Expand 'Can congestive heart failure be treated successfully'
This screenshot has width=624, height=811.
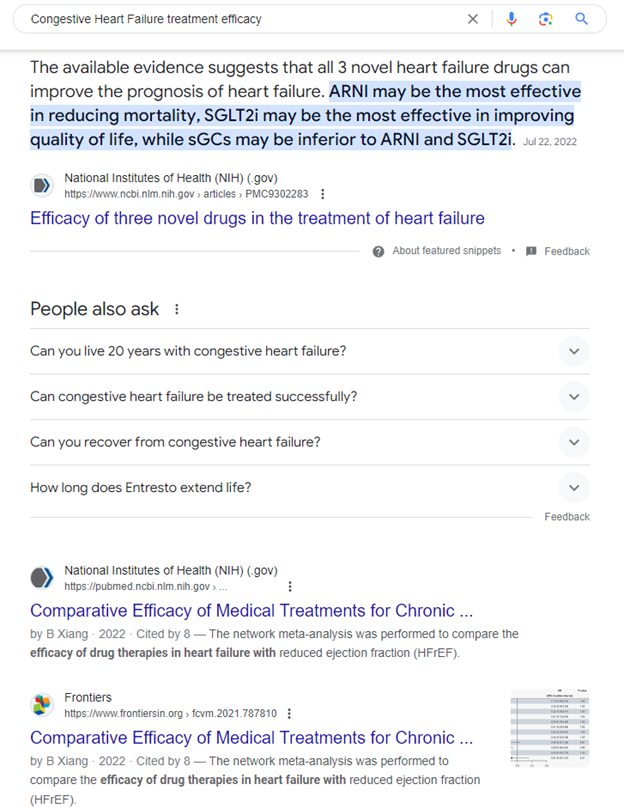point(573,397)
